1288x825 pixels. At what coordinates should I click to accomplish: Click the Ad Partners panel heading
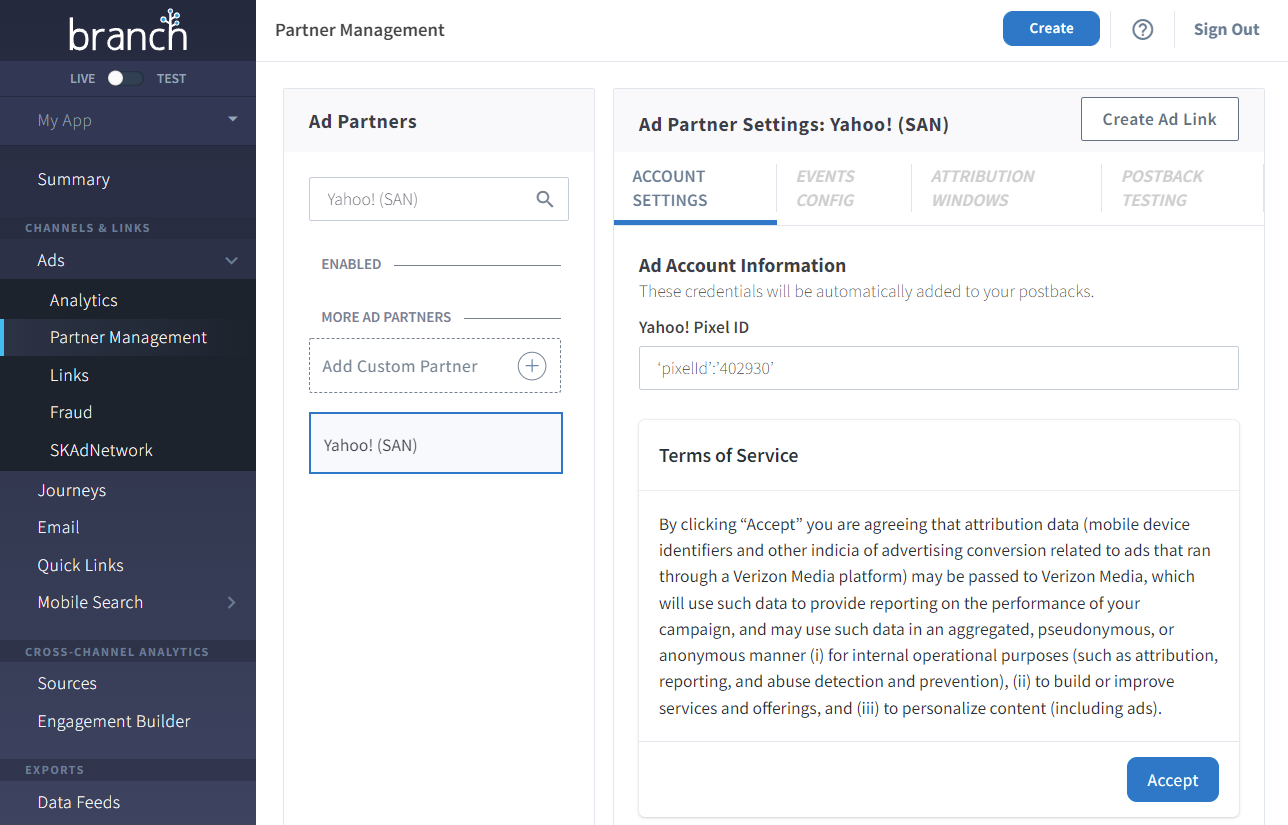tap(363, 121)
